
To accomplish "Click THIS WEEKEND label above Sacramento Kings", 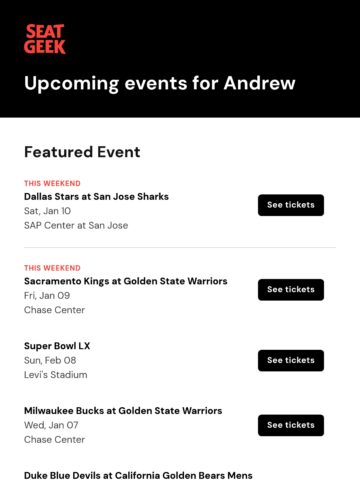I will [52, 268].
